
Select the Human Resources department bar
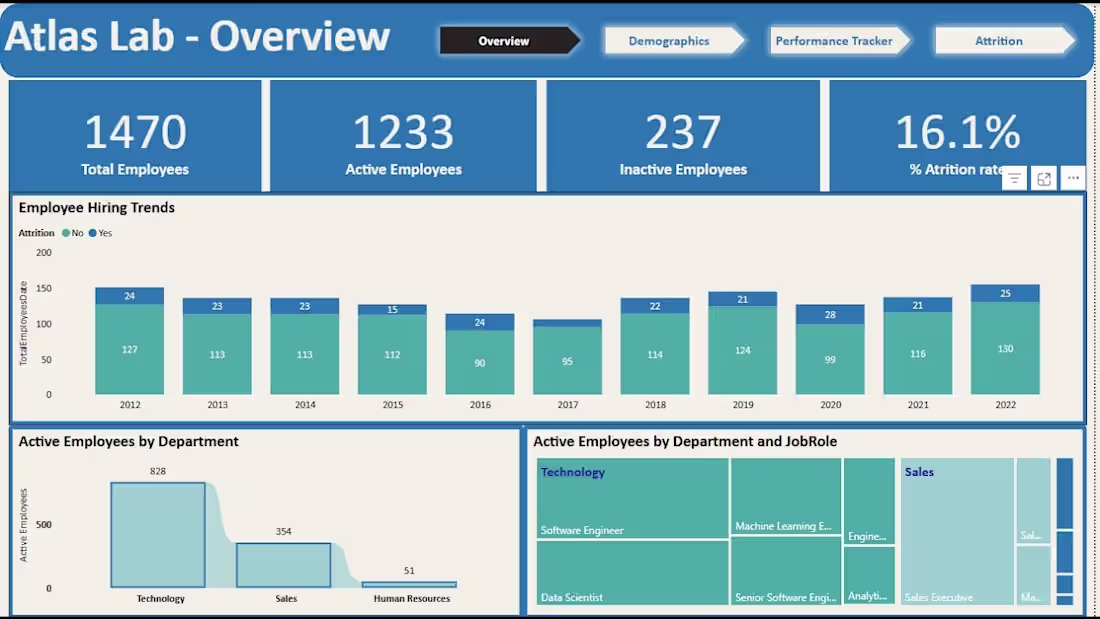[409, 583]
